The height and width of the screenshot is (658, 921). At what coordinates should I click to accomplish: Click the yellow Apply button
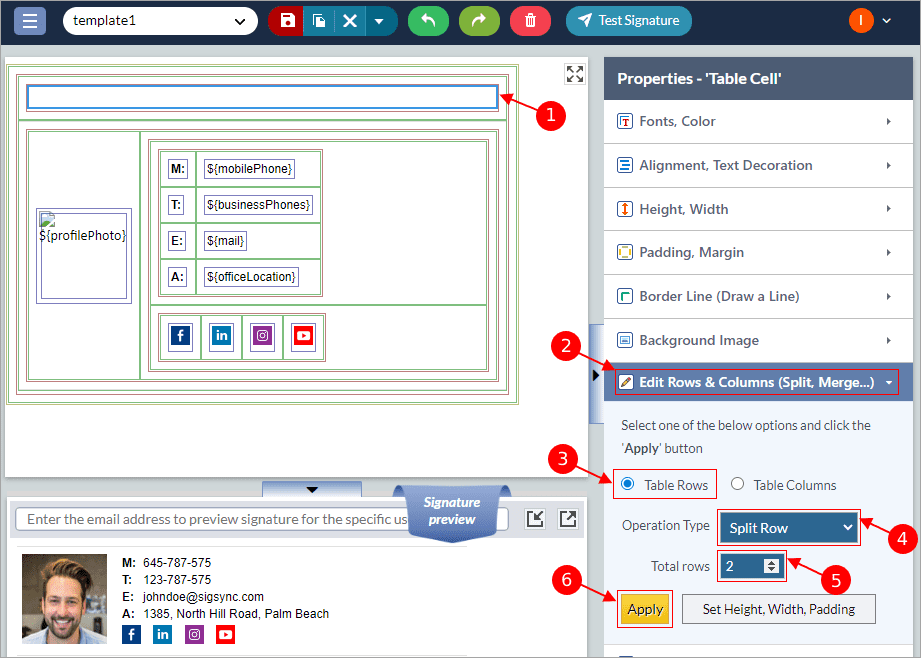coord(645,609)
